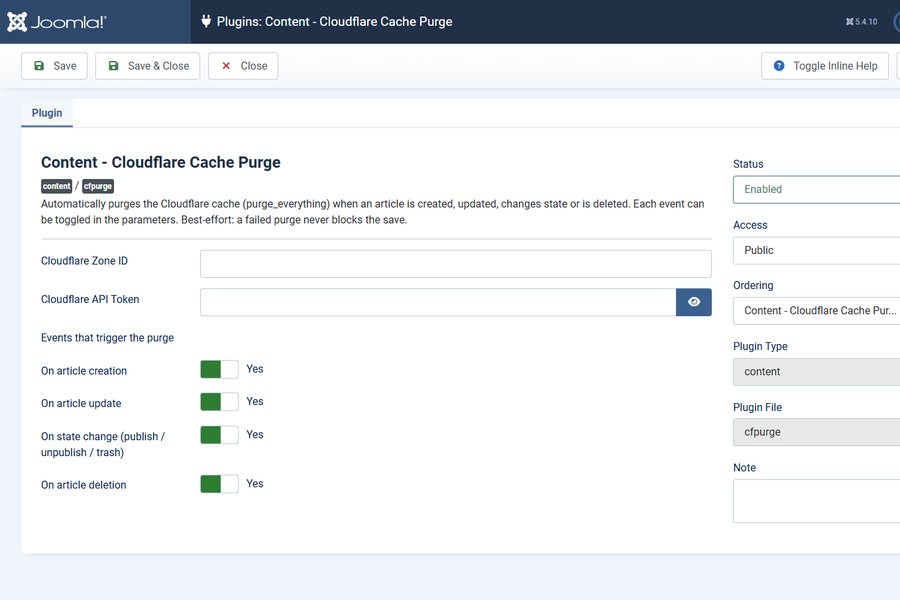The height and width of the screenshot is (600, 900).
Task: Click the 'Events that trigger the purge' label
Action: tap(107, 338)
